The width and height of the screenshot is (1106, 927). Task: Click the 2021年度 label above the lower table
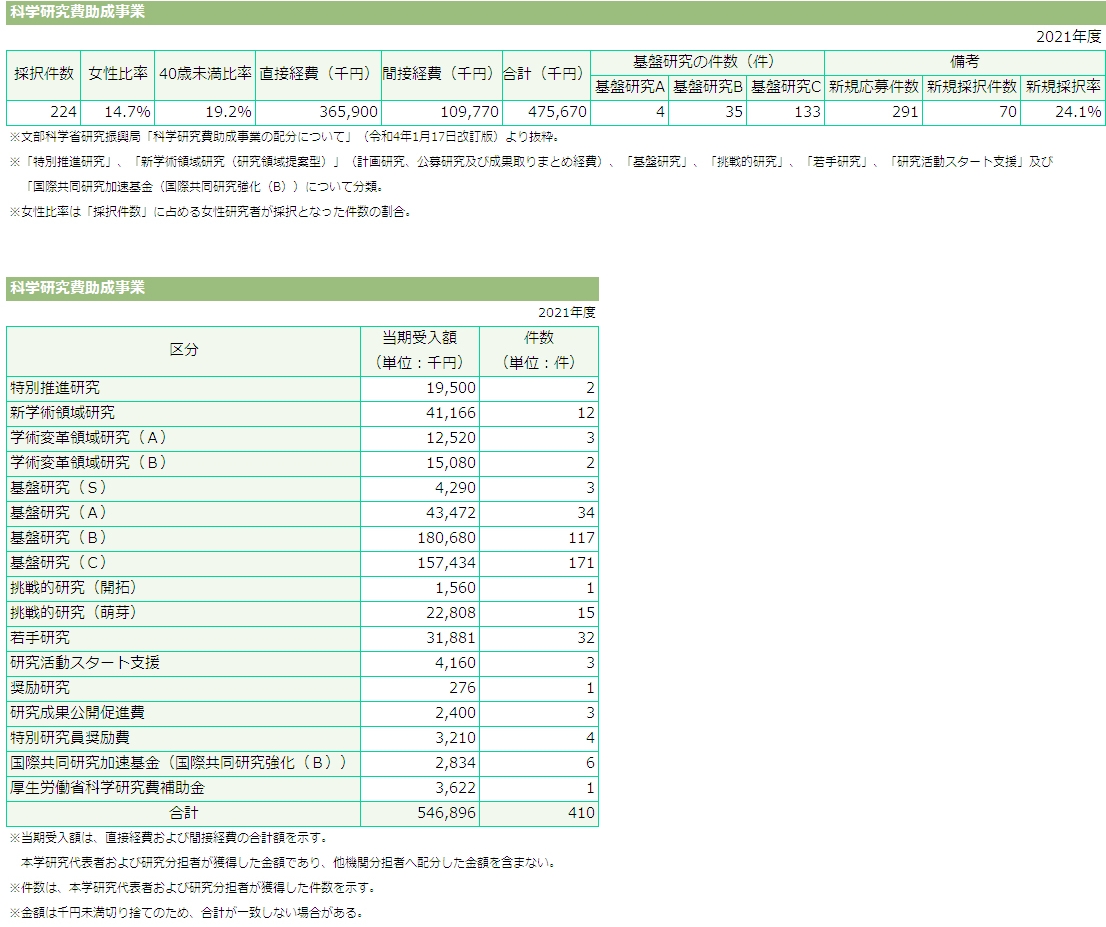pyautogui.click(x=566, y=313)
